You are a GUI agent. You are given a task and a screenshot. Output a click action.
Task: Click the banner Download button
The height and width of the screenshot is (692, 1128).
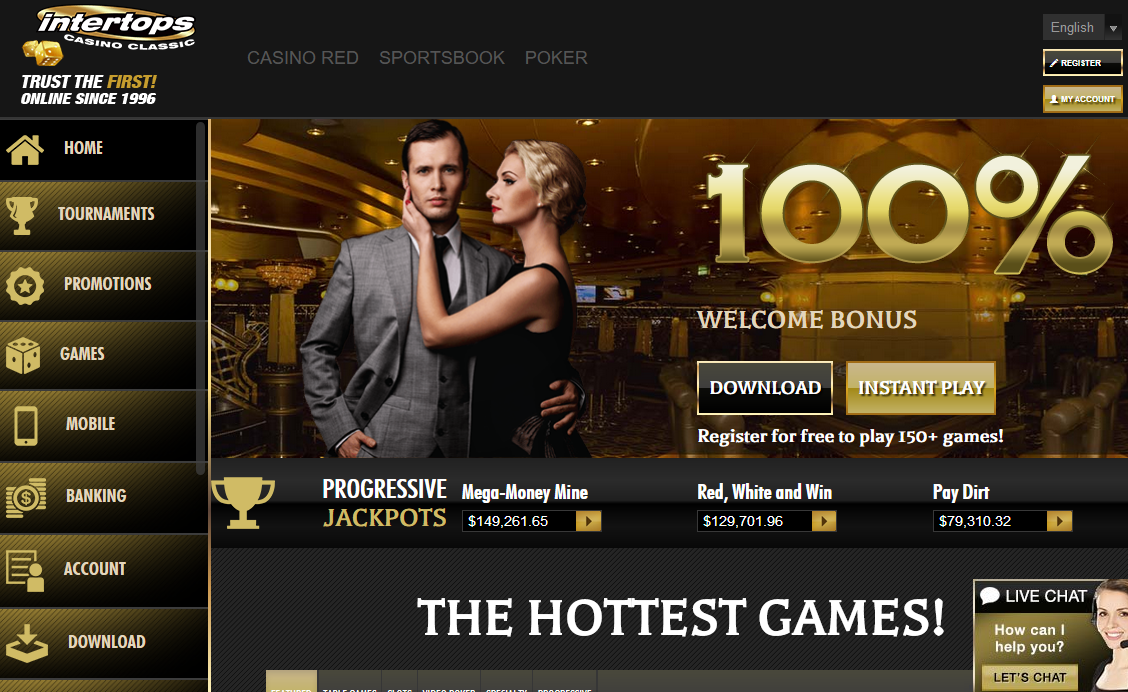765,388
